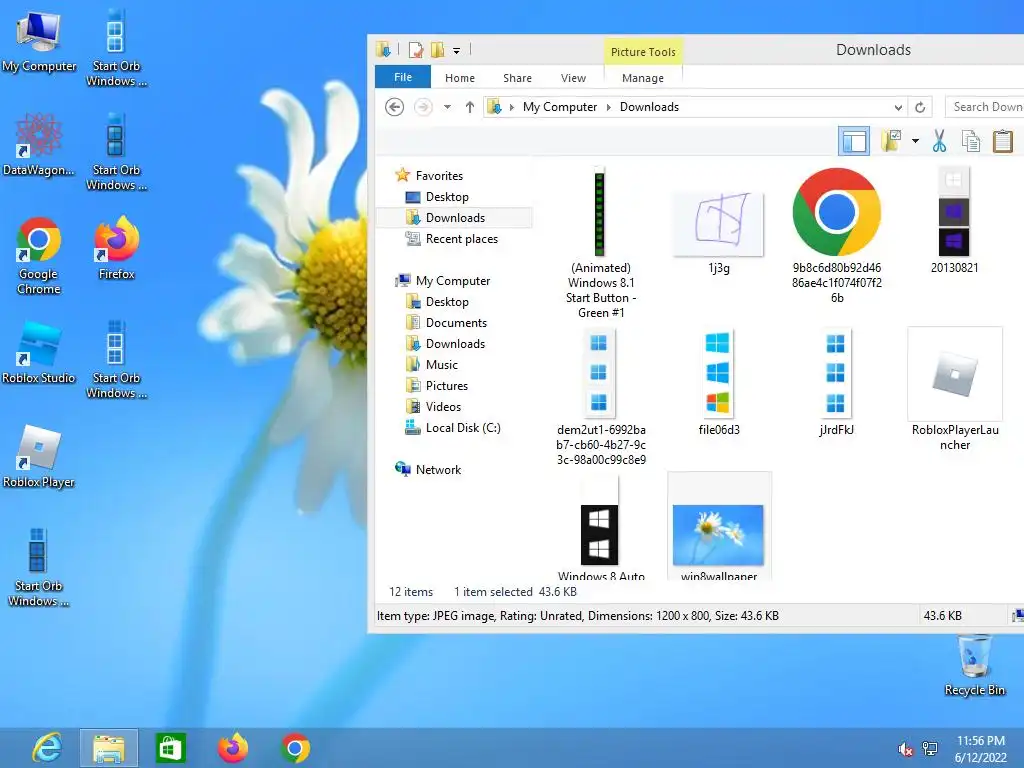Click the Forward navigation arrow
The width and height of the screenshot is (1024, 768).
click(x=423, y=106)
